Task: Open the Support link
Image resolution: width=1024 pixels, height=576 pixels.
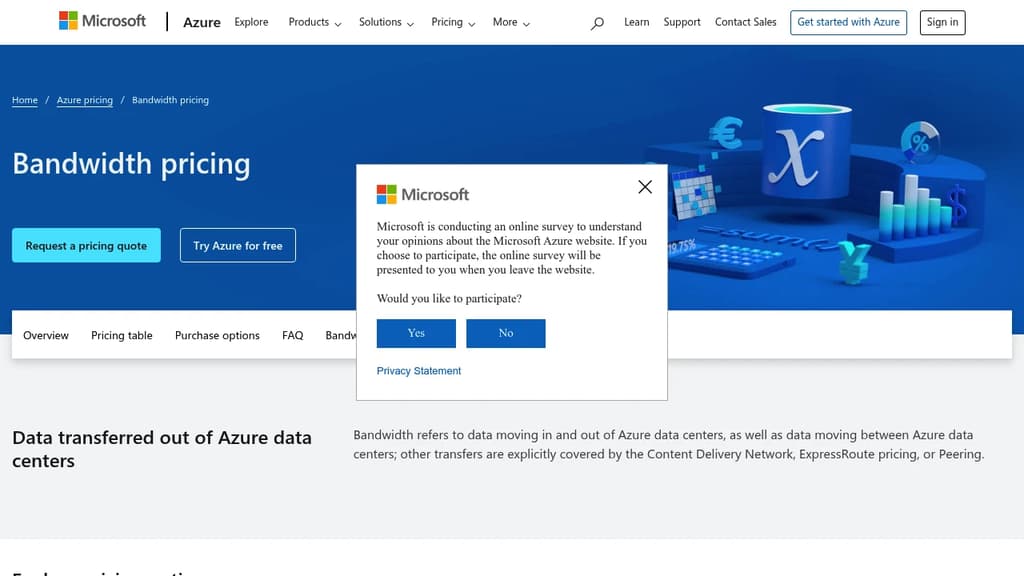Action: 682,22
